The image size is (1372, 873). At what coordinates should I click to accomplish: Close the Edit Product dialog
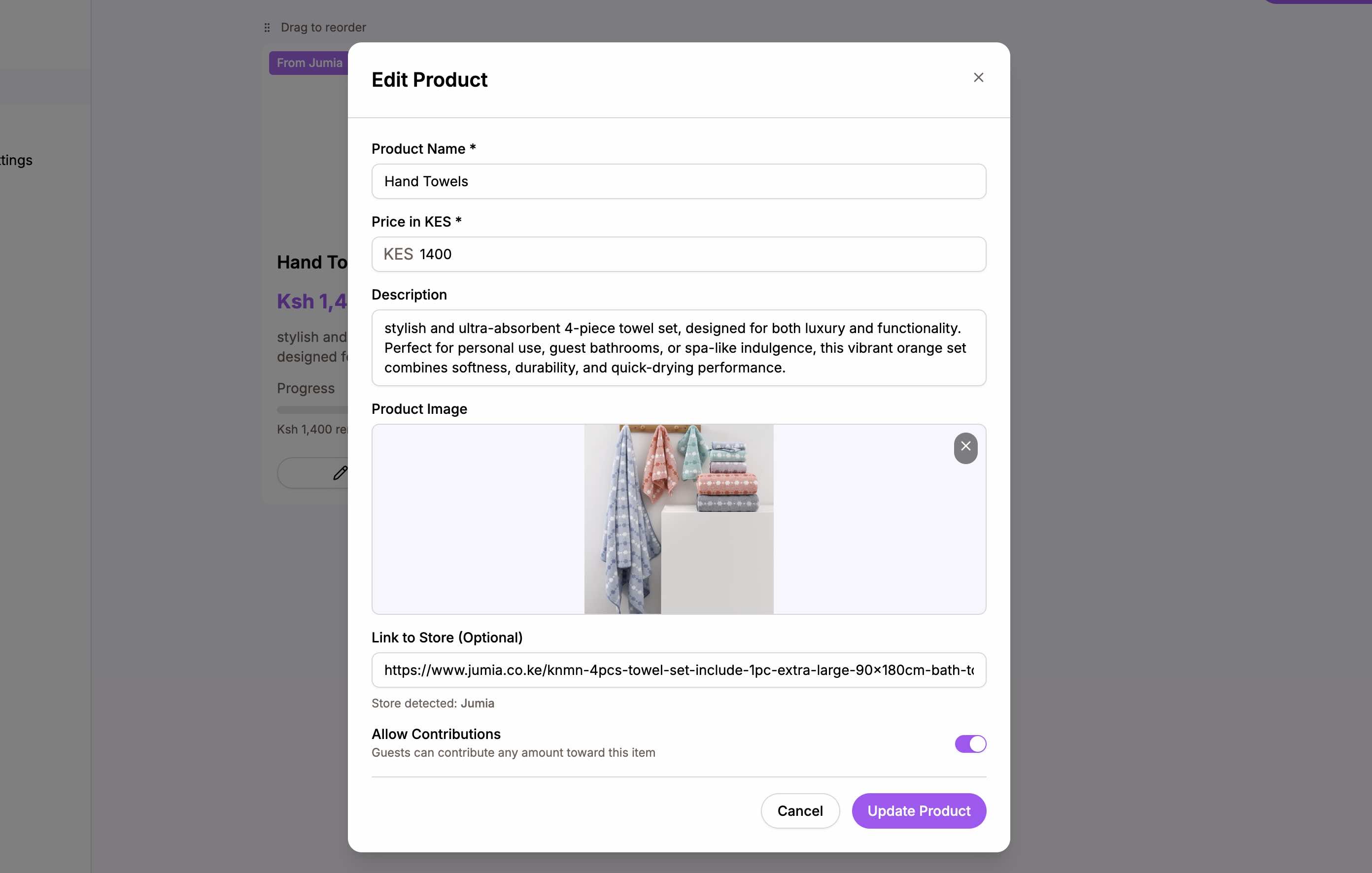[978, 77]
